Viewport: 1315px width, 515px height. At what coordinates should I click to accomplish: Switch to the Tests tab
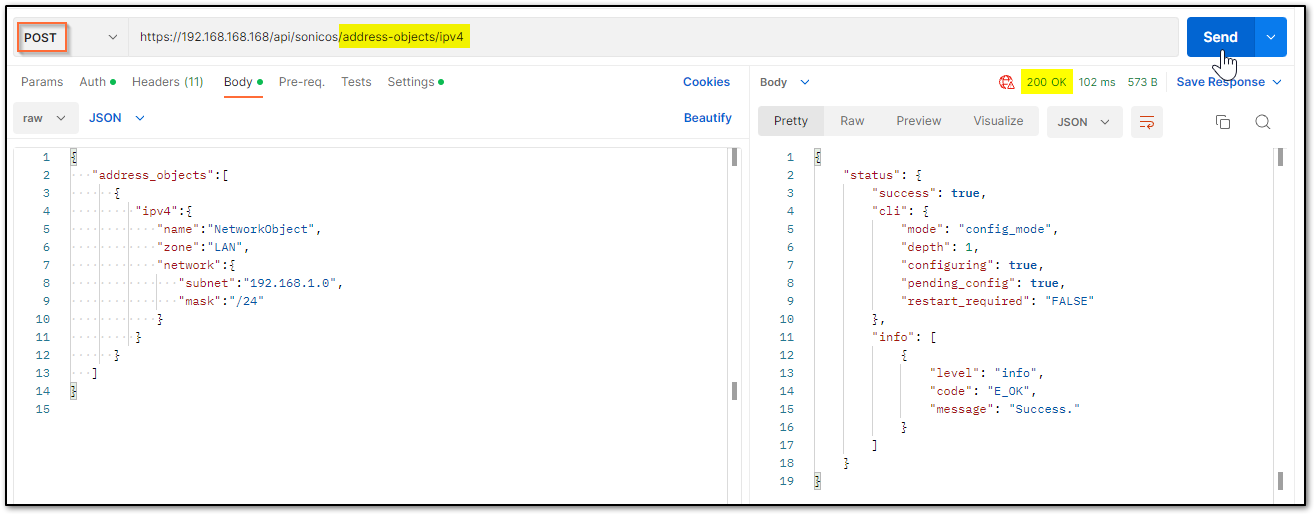click(356, 82)
